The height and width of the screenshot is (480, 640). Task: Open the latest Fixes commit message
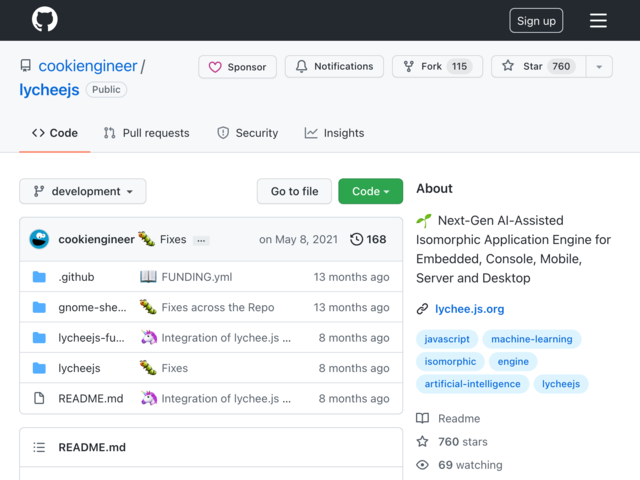click(173, 239)
